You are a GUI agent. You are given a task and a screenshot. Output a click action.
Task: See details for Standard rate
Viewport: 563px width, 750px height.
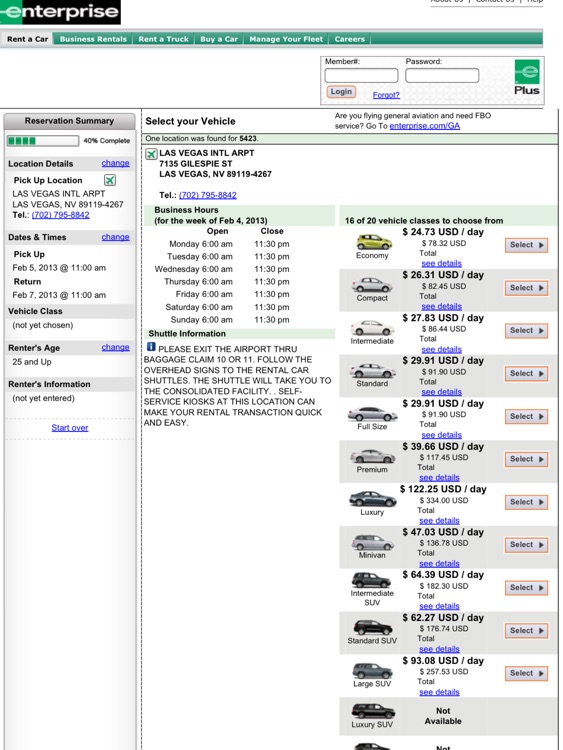pyautogui.click(x=442, y=392)
